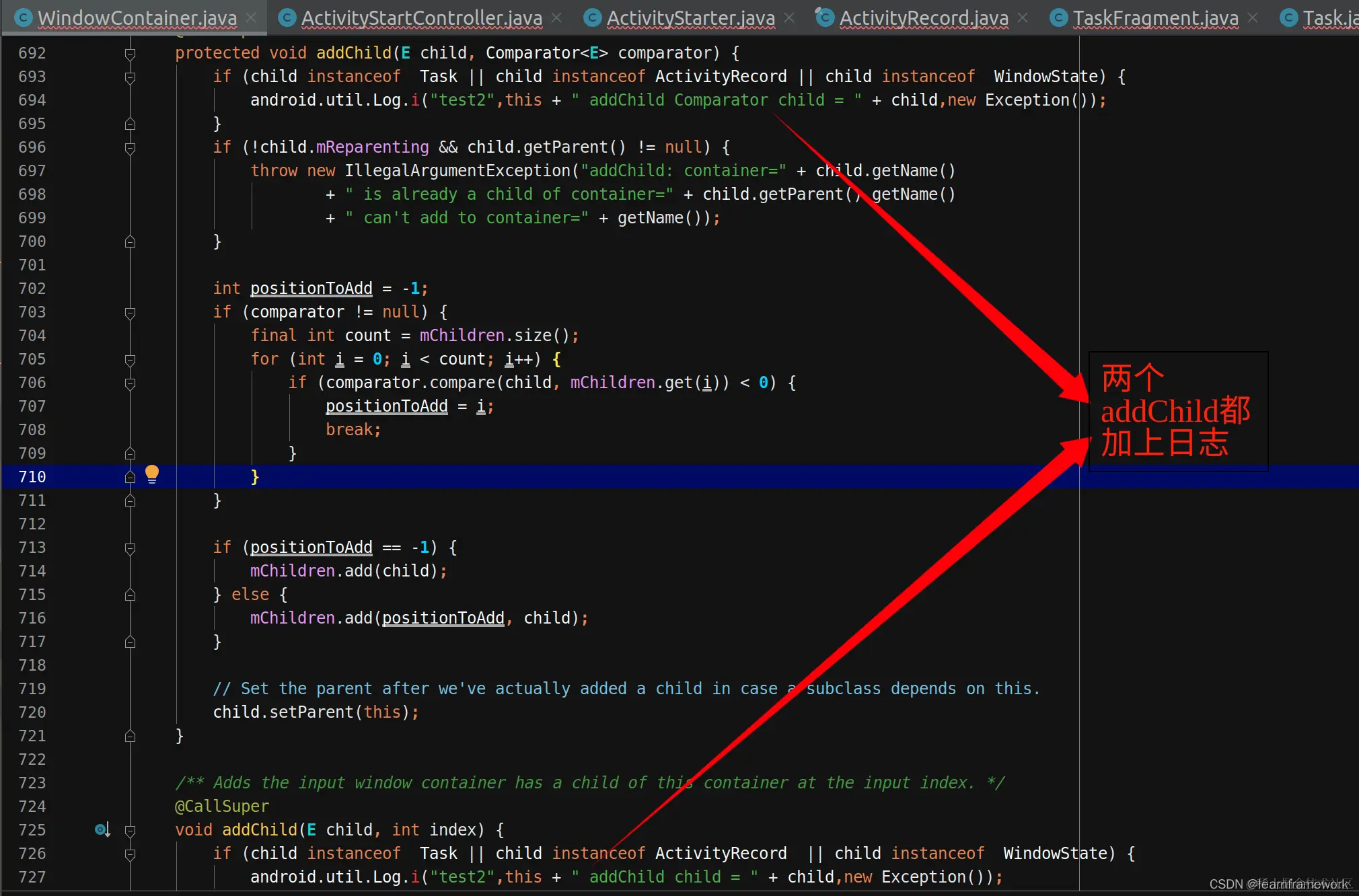The image size is (1359, 896).
Task: Click line number 702 in the gutter
Action: 32,289
